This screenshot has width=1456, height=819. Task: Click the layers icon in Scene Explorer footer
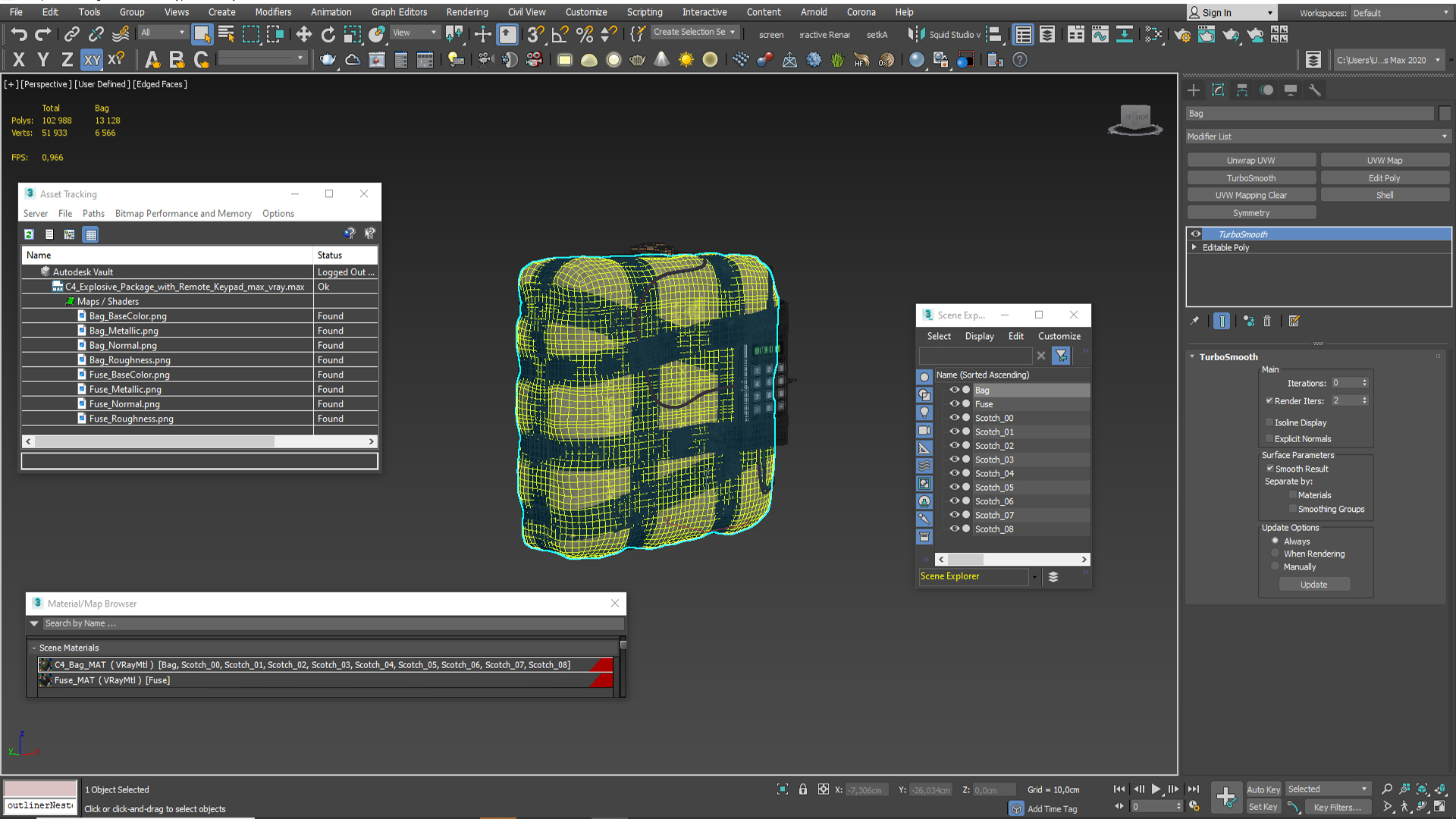point(1053,577)
